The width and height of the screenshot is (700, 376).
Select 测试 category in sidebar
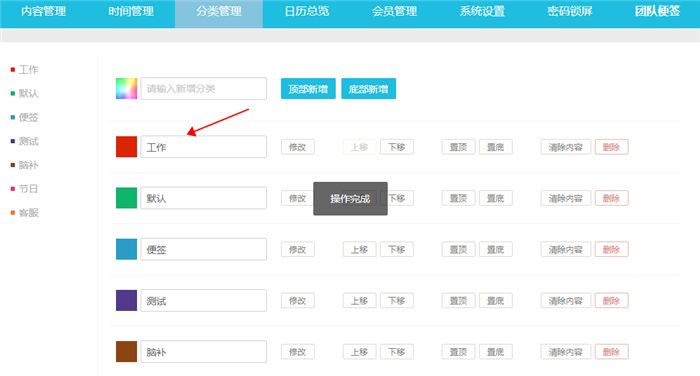point(29,142)
